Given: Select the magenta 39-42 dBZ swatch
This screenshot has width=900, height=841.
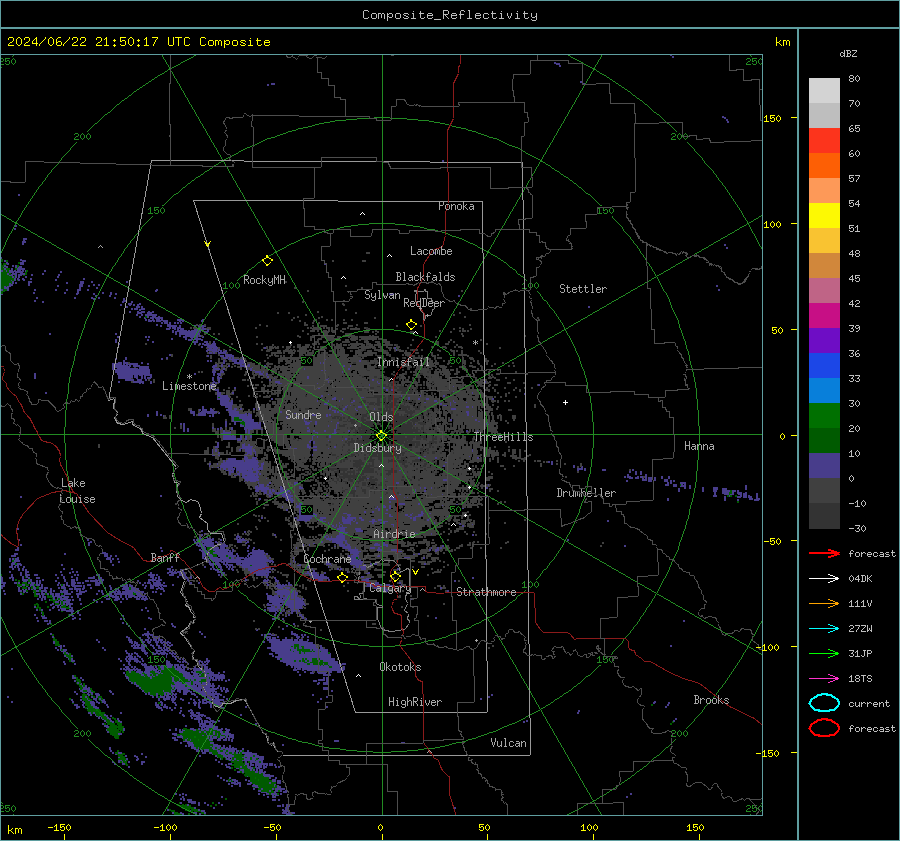Looking at the screenshot, I should pos(824,316).
